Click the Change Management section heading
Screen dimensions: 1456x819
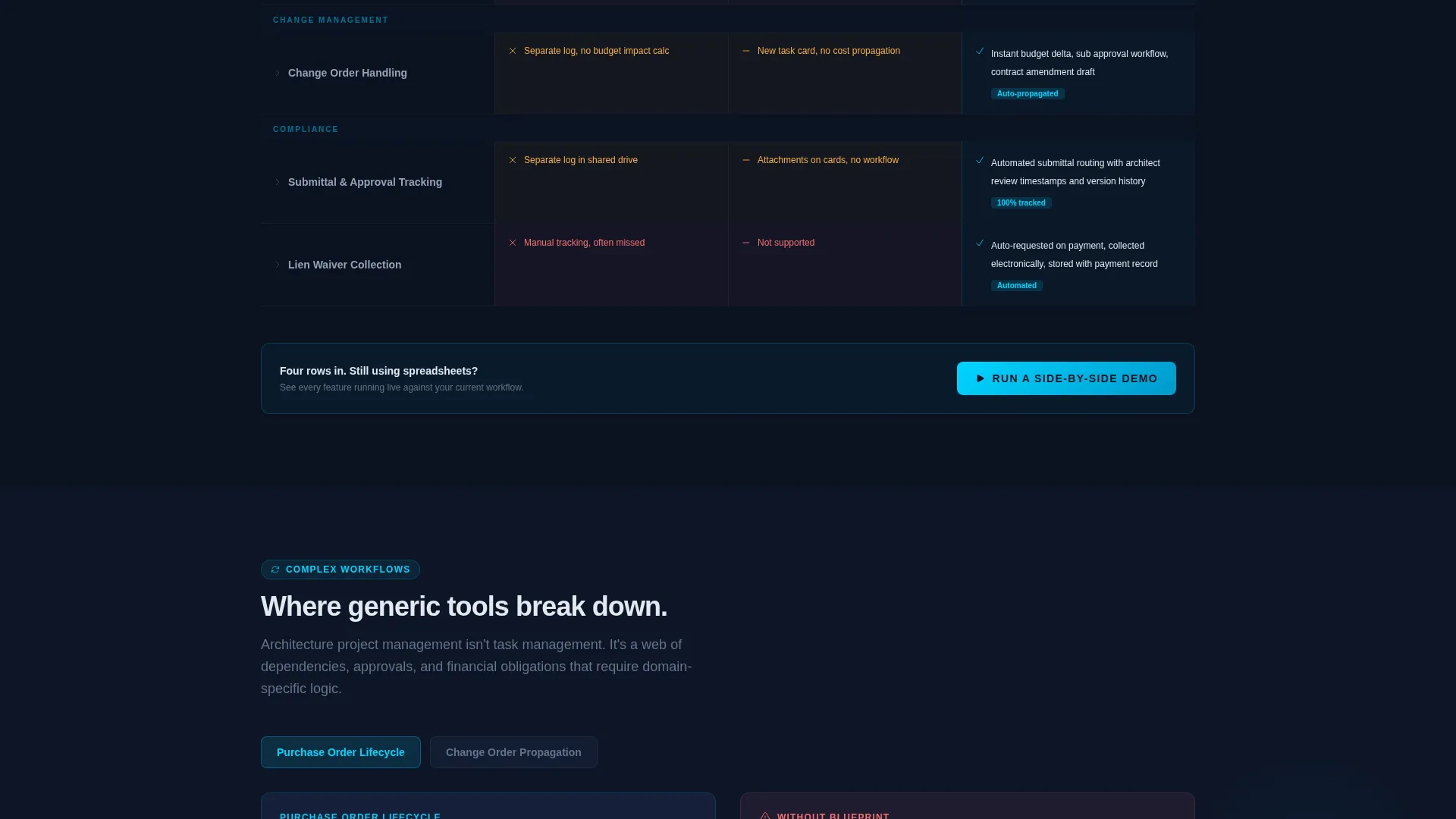(331, 20)
